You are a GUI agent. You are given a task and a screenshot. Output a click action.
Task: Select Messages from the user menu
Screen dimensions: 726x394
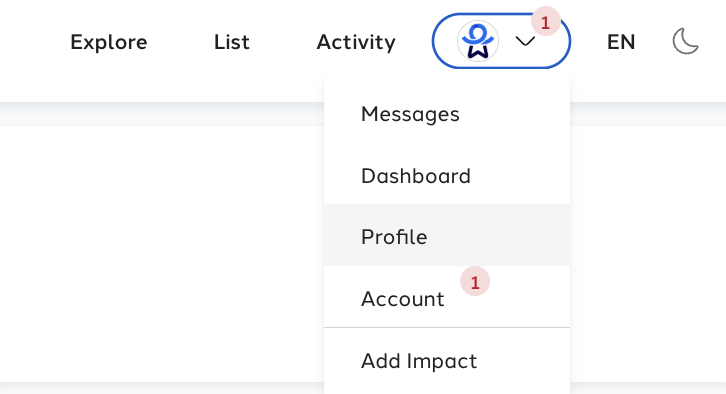[x=447, y=114]
